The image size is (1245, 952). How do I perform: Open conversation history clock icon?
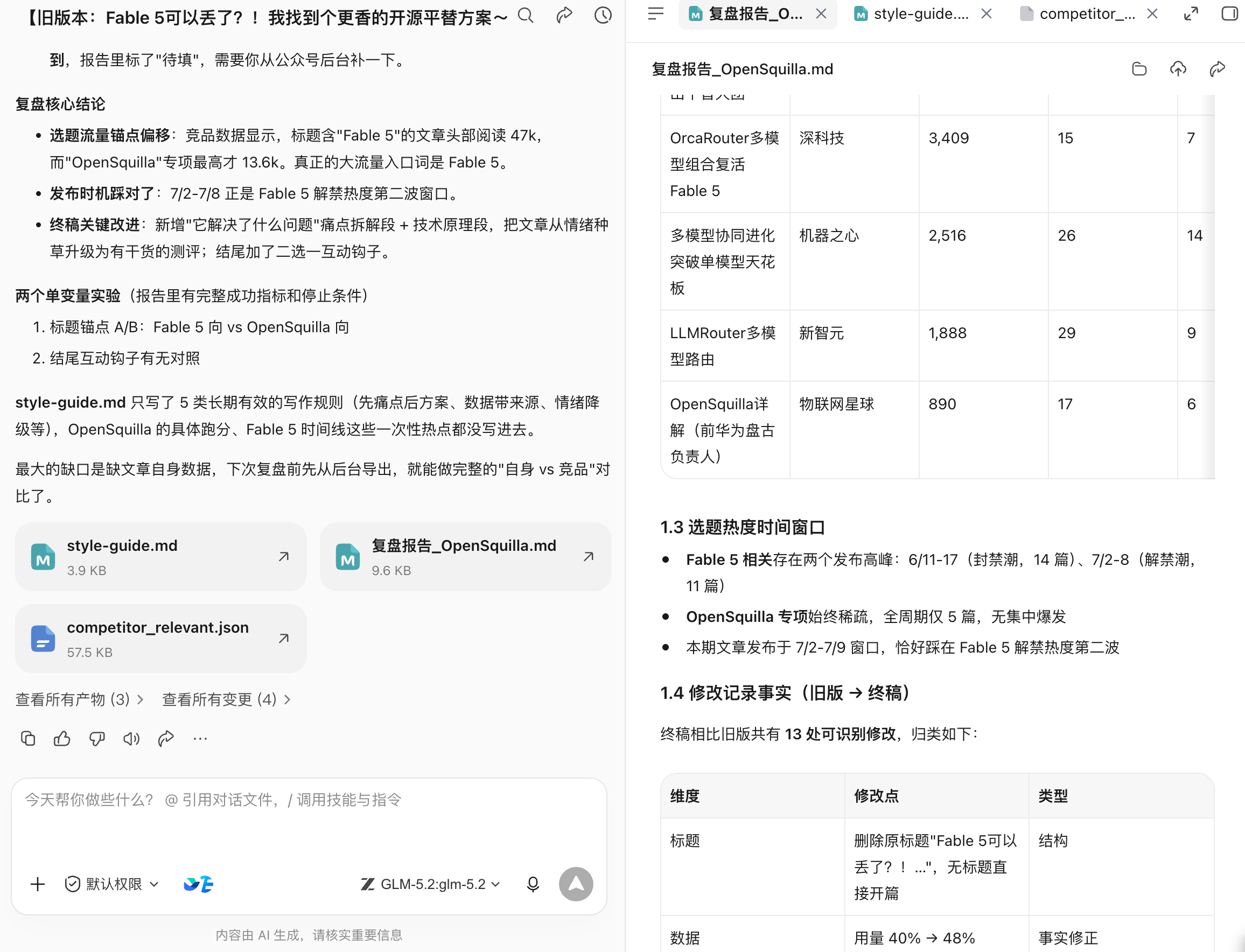pyautogui.click(x=603, y=15)
